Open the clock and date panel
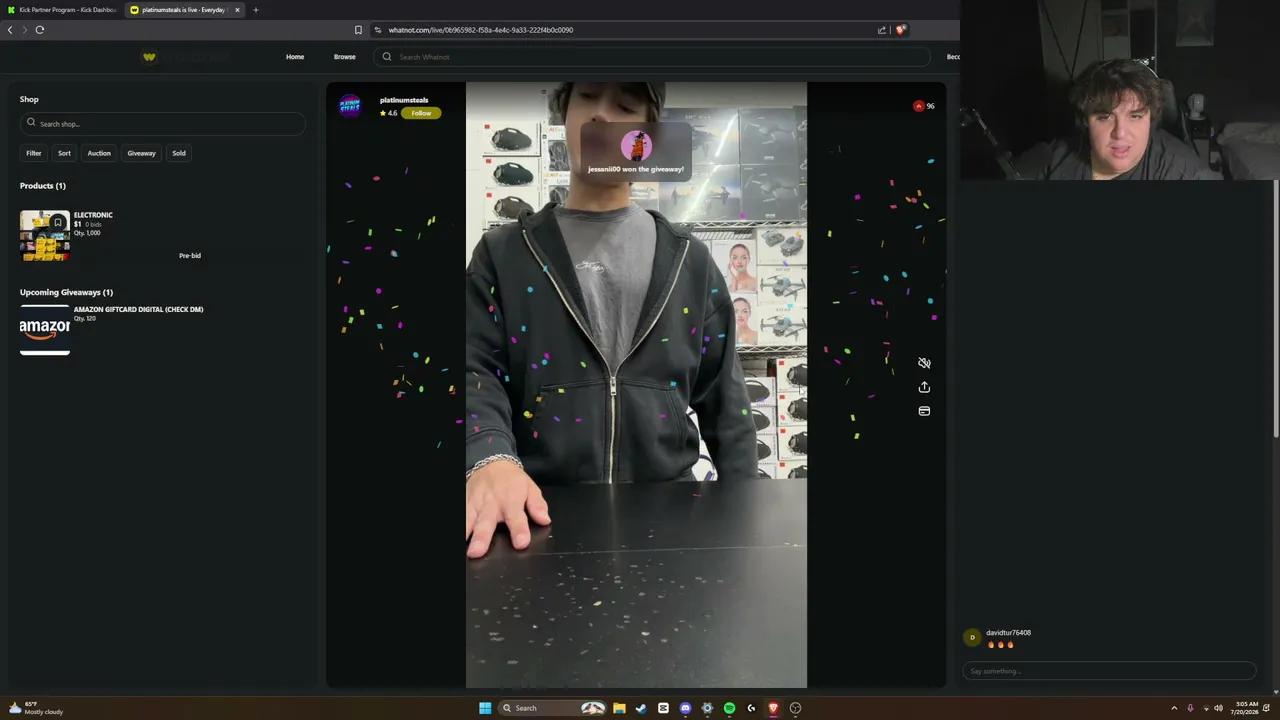1280x720 pixels. tap(1246, 708)
